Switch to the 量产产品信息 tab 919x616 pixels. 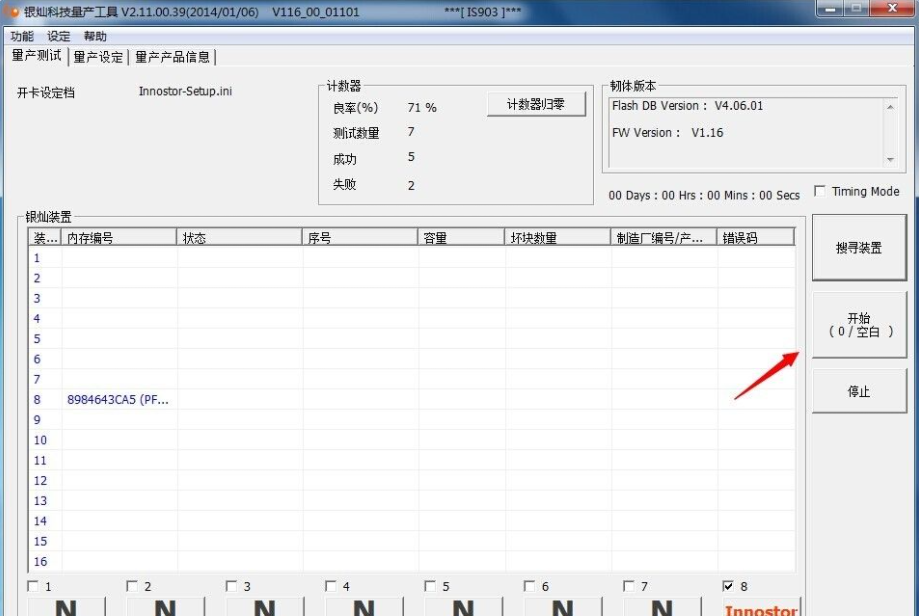[172, 57]
